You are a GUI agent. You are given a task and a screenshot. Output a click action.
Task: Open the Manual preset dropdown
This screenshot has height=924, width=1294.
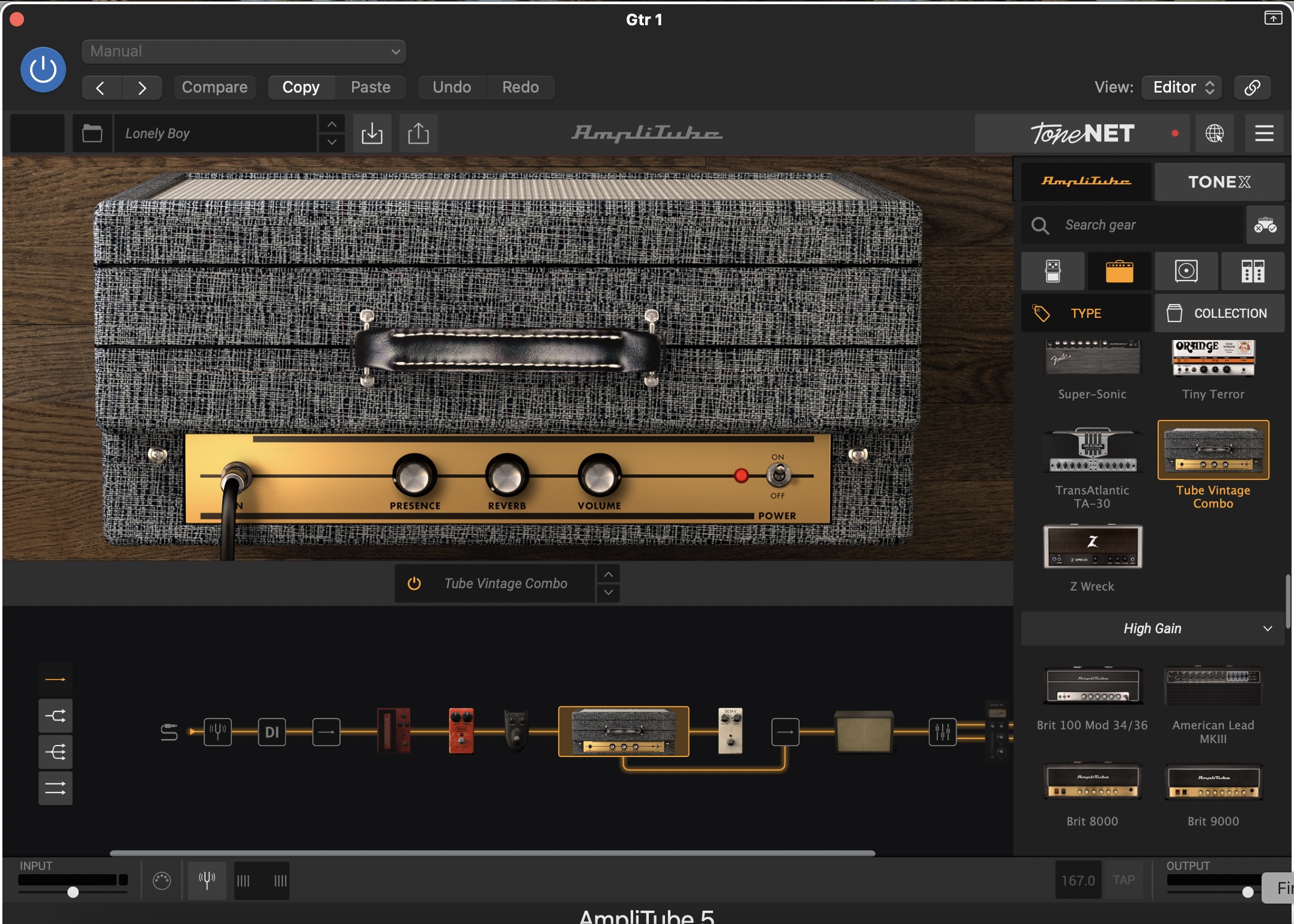tap(243, 52)
